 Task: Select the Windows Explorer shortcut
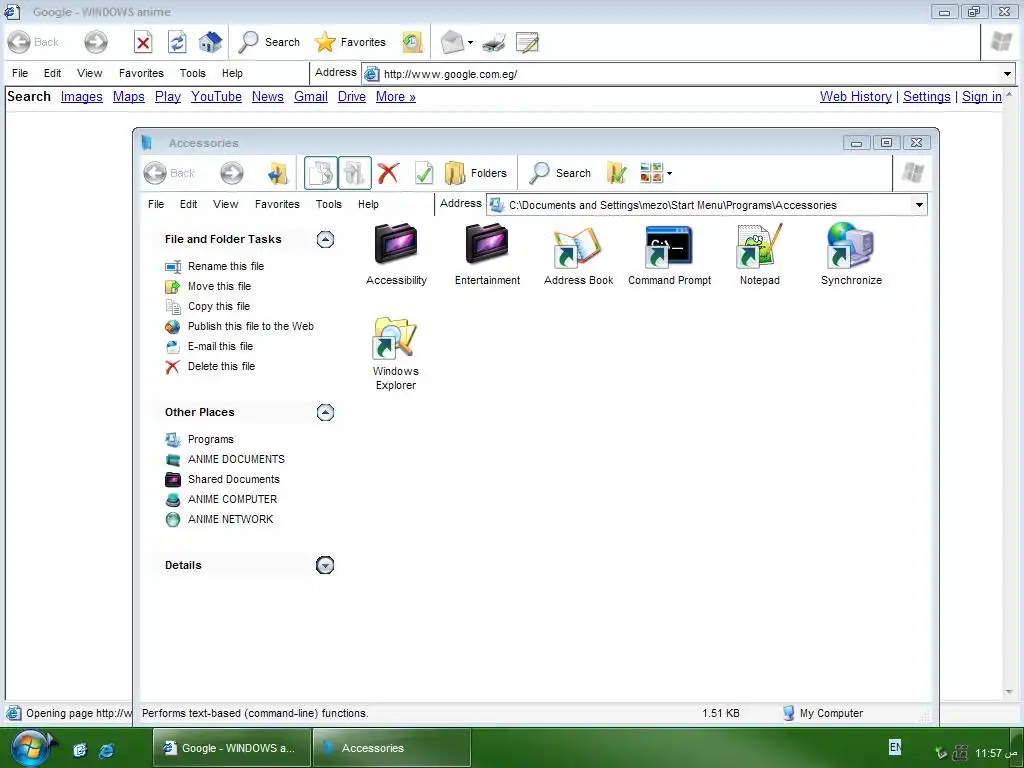[396, 354]
